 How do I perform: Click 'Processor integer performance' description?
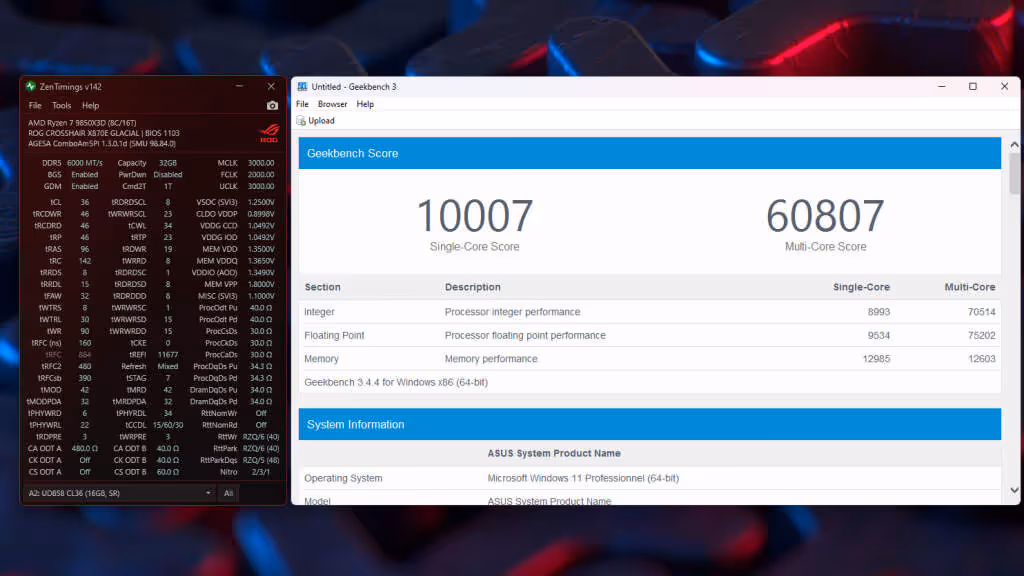[513, 312]
